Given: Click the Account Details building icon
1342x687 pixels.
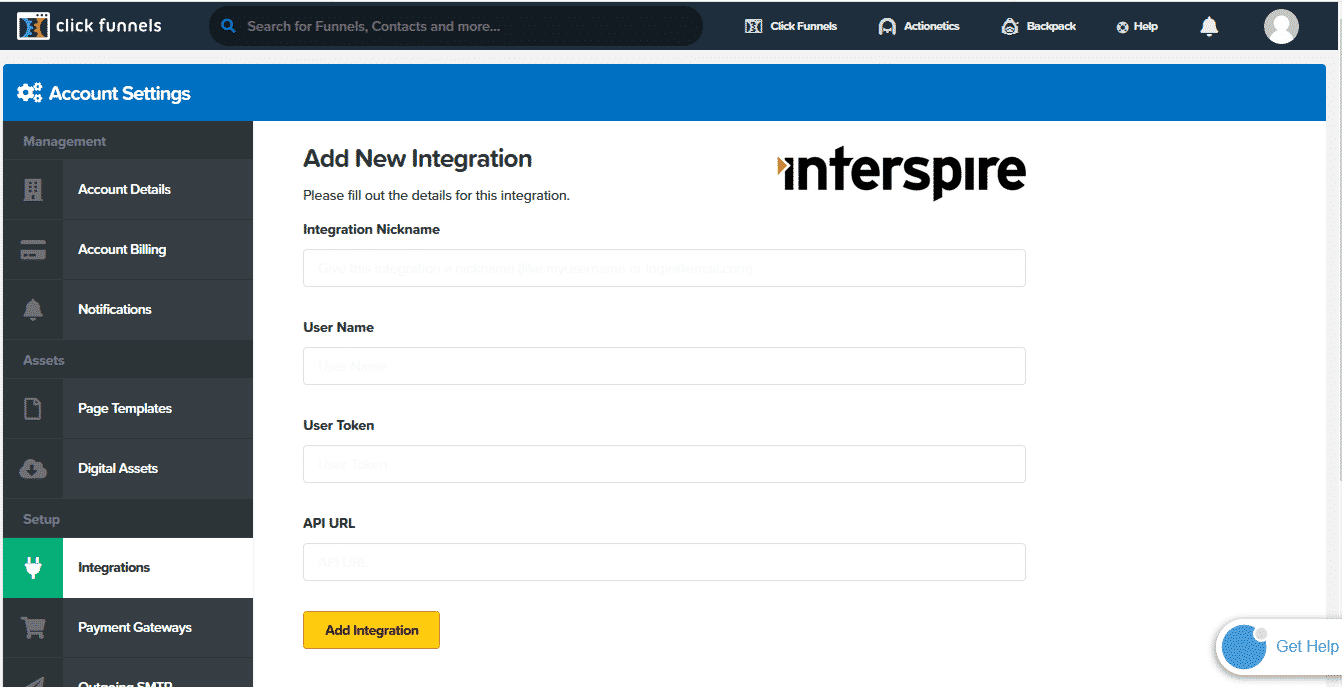Looking at the screenshot, I should coord(33,189).
